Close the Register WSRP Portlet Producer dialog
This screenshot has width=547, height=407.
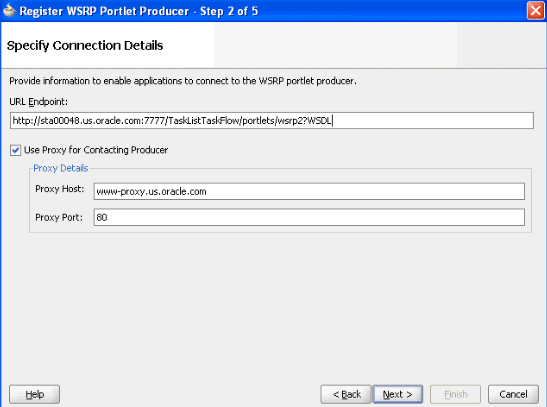pyautogui.click(x=535, y=10)
